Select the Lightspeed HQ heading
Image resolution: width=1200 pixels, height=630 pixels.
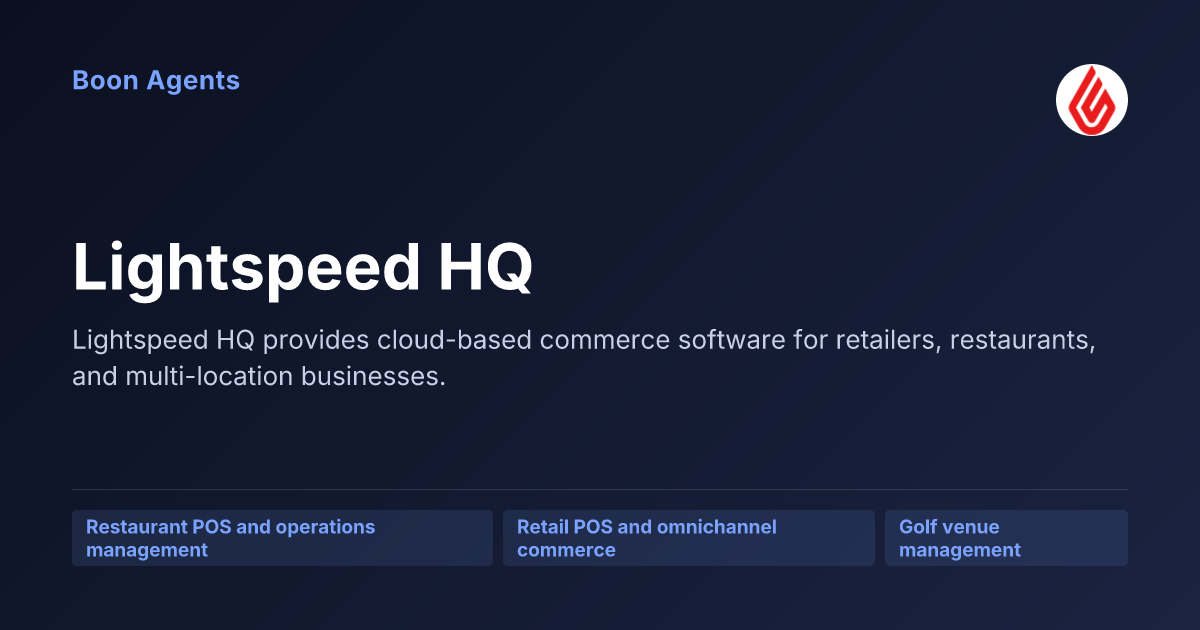(x=302, y=267)
